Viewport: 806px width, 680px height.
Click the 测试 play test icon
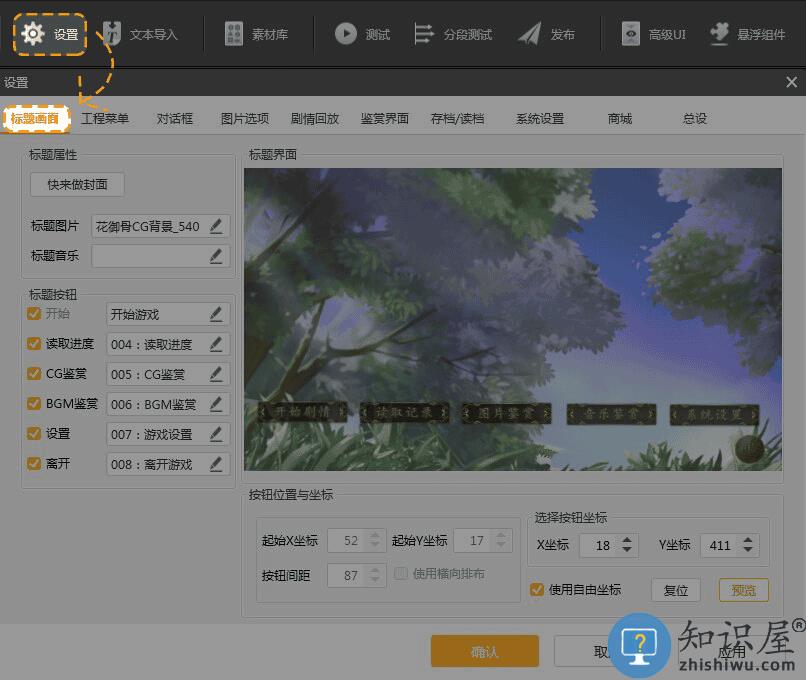coord(346,34)
